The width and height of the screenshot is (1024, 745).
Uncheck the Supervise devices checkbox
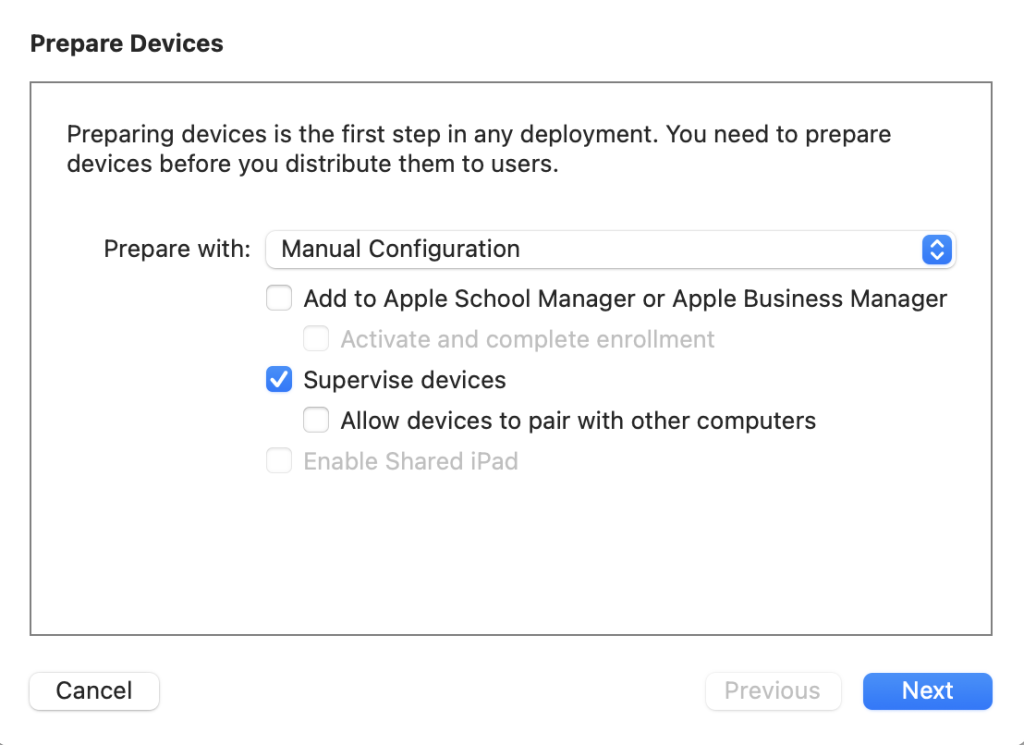pyautogui.click(x=279, y=379)
